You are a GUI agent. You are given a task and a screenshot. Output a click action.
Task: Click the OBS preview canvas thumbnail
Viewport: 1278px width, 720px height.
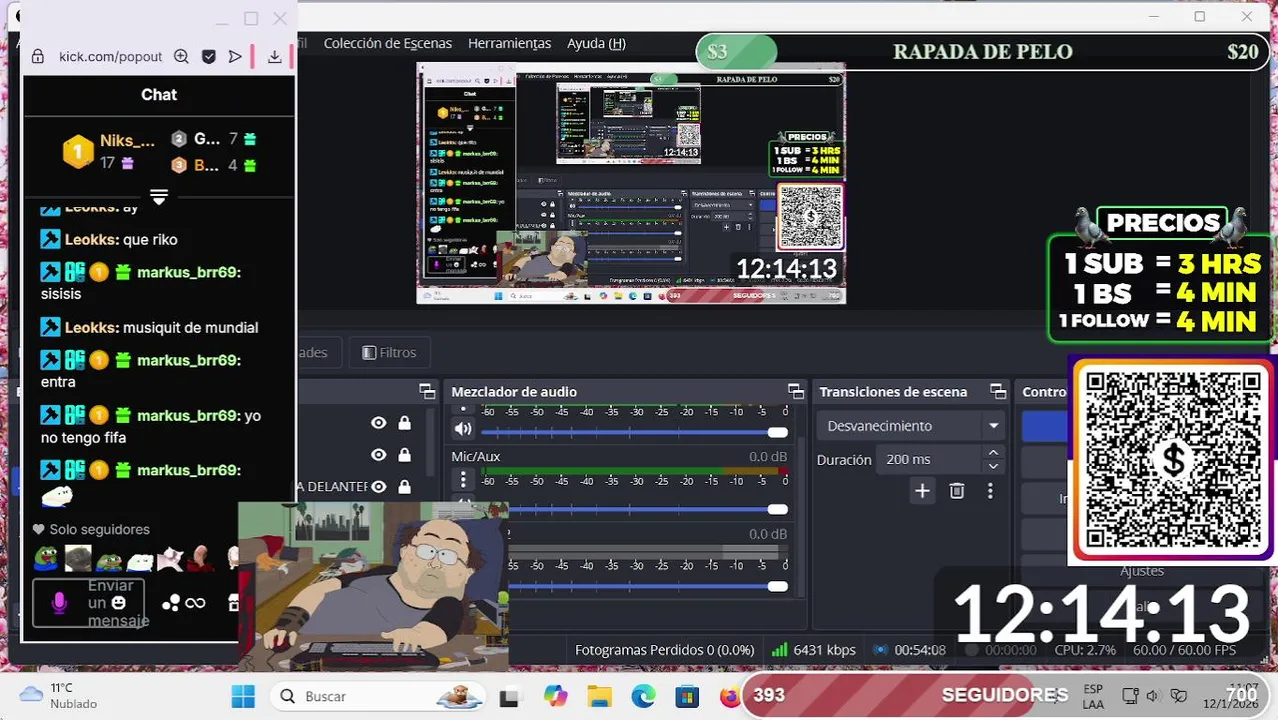631,183
